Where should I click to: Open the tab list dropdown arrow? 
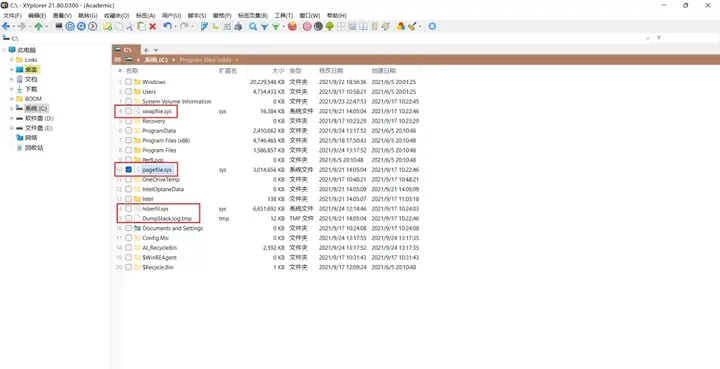[156, 50]
